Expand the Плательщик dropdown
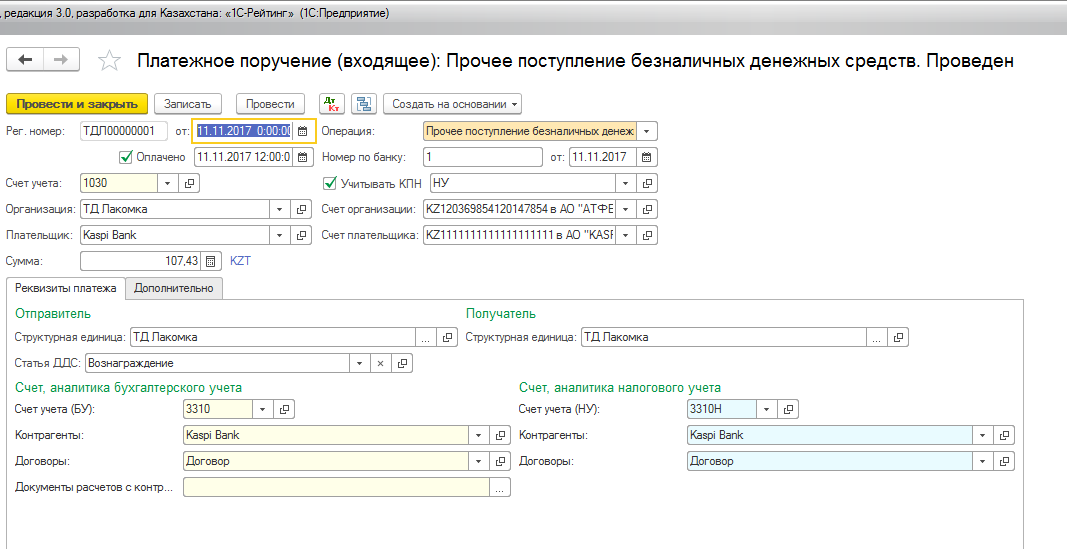Screen dimensions: 1067x549 pyautogui.click(x=279, y=235)
